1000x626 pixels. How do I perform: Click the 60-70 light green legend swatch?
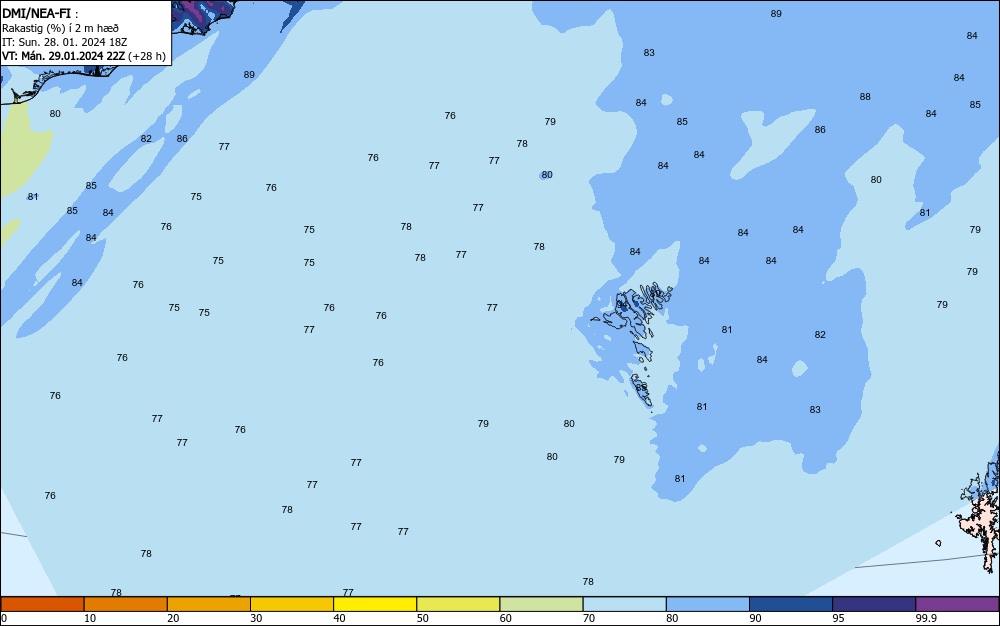541,604
